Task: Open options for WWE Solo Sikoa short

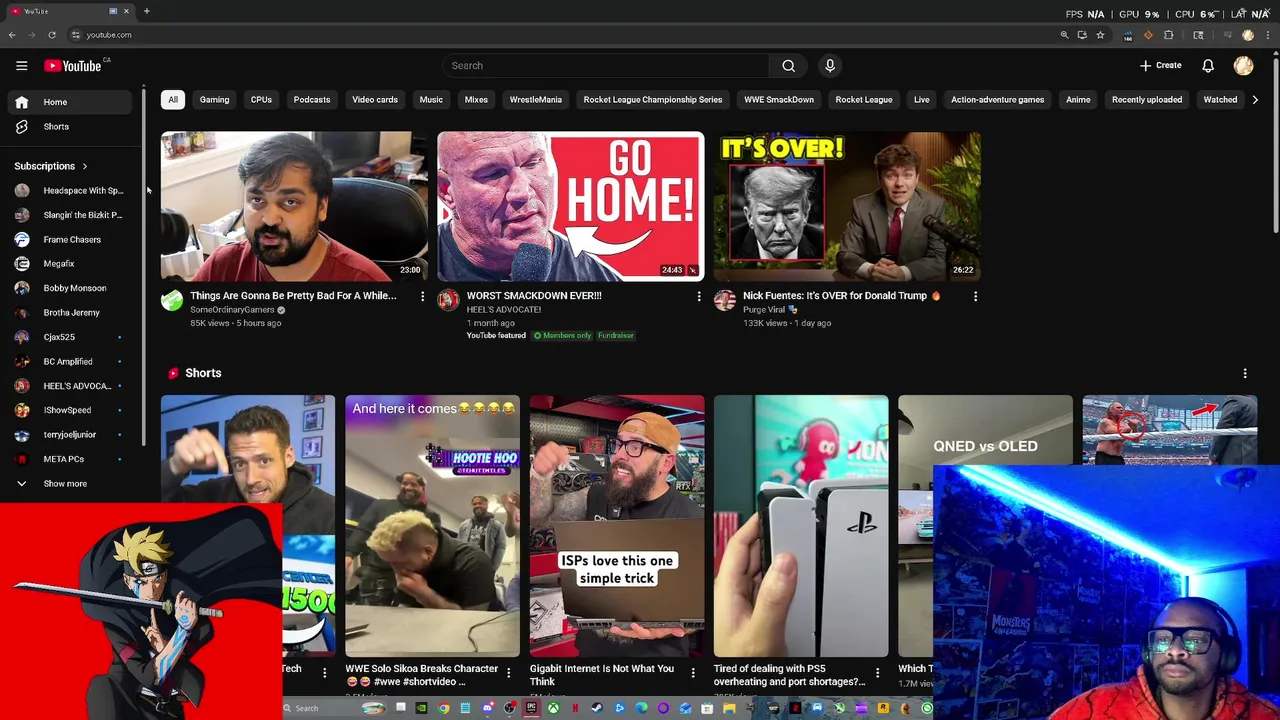Action: tap(508, 673)
